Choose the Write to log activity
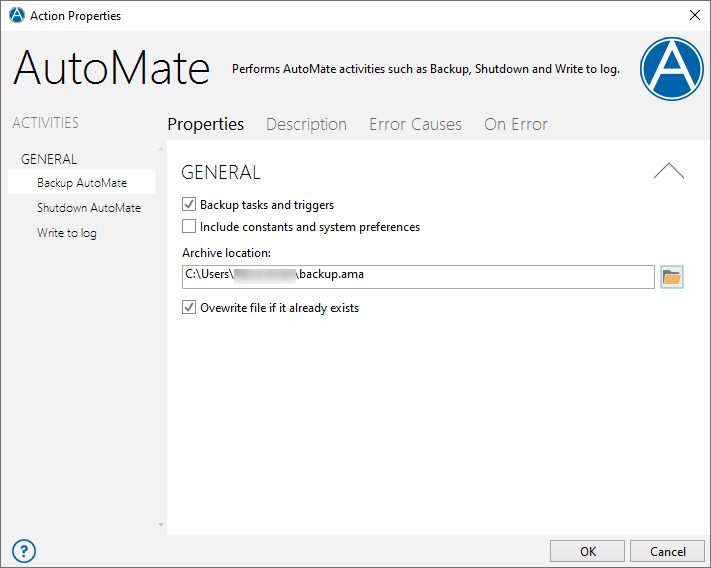Viewport: 711px width, 568px height. [67, 233]
